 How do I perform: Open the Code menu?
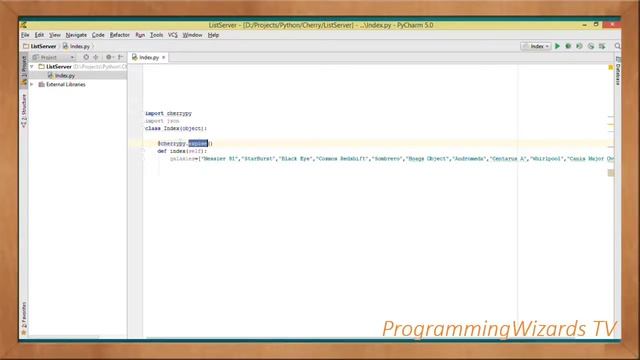pos(98,35)
